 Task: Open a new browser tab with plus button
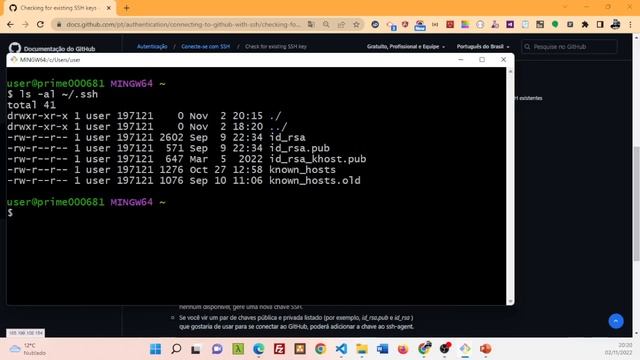(x=127, y=8)
